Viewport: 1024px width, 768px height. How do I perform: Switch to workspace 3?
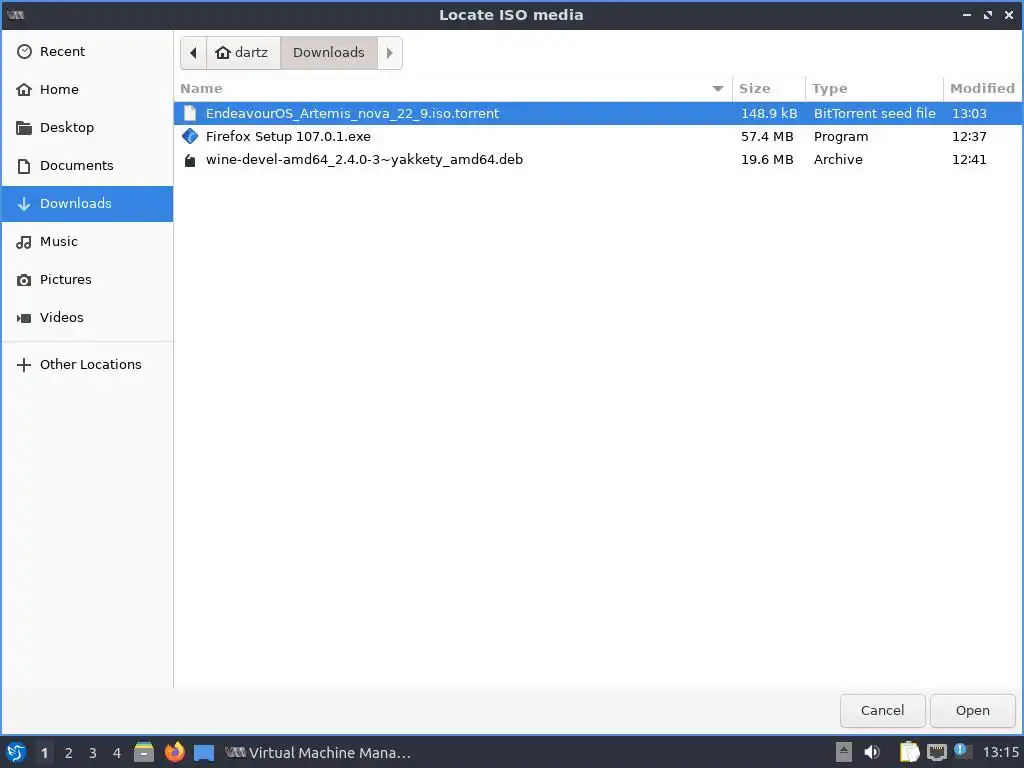click(93, 753)
